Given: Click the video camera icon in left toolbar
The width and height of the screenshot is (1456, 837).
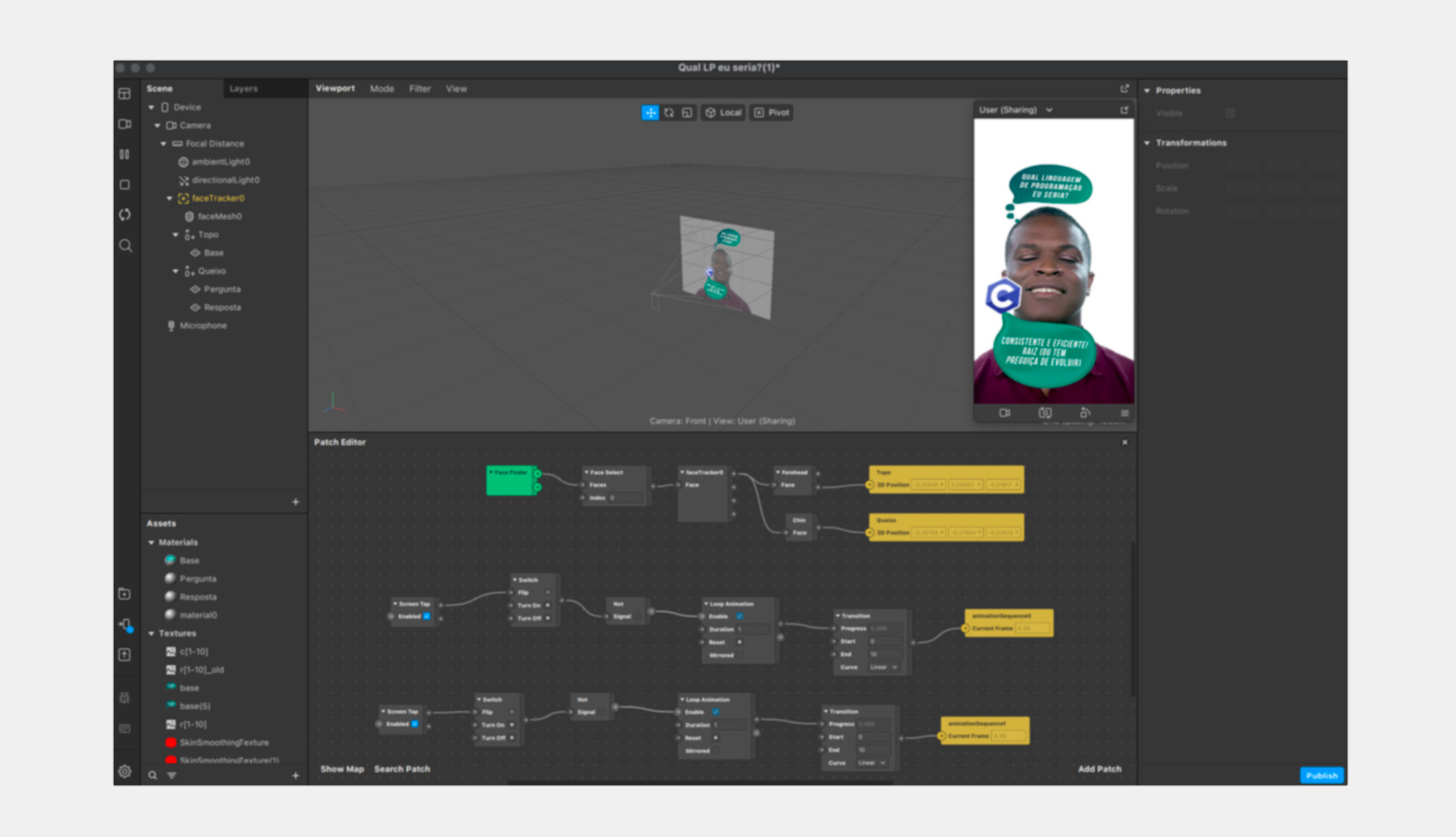Looking at the screenshot, I should [125, 124].
